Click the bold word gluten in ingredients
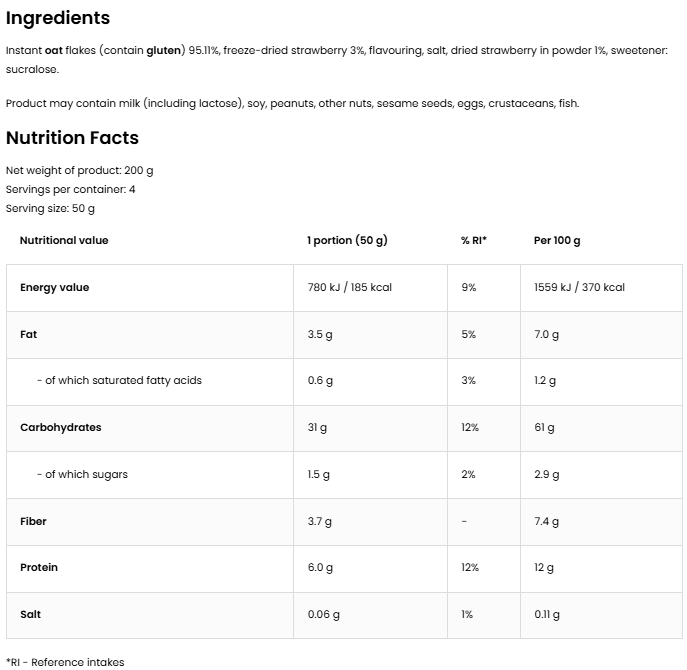 tap(164, 51)
